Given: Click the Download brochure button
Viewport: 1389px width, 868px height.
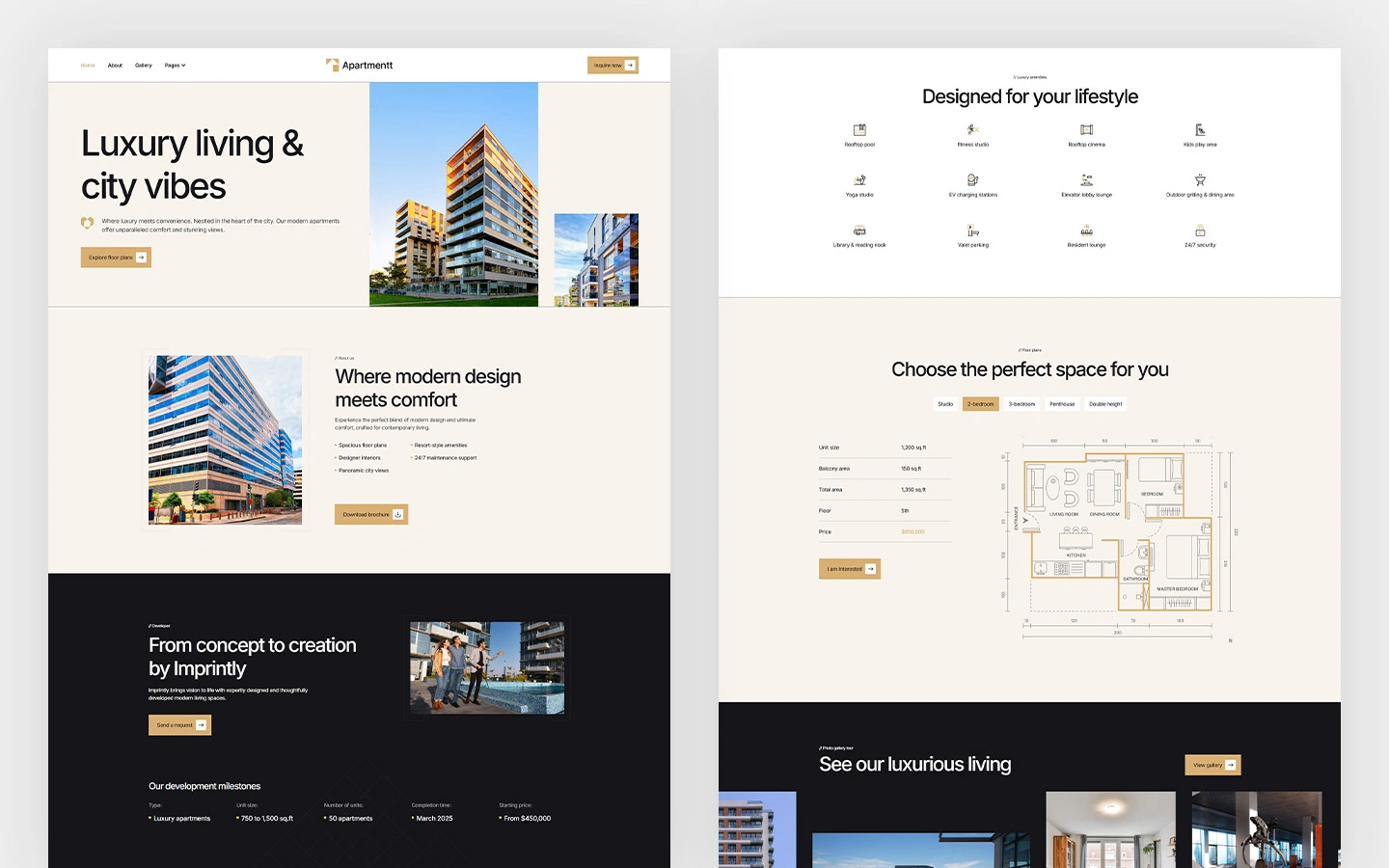Looking at the screenshot, I should point(371,515).
